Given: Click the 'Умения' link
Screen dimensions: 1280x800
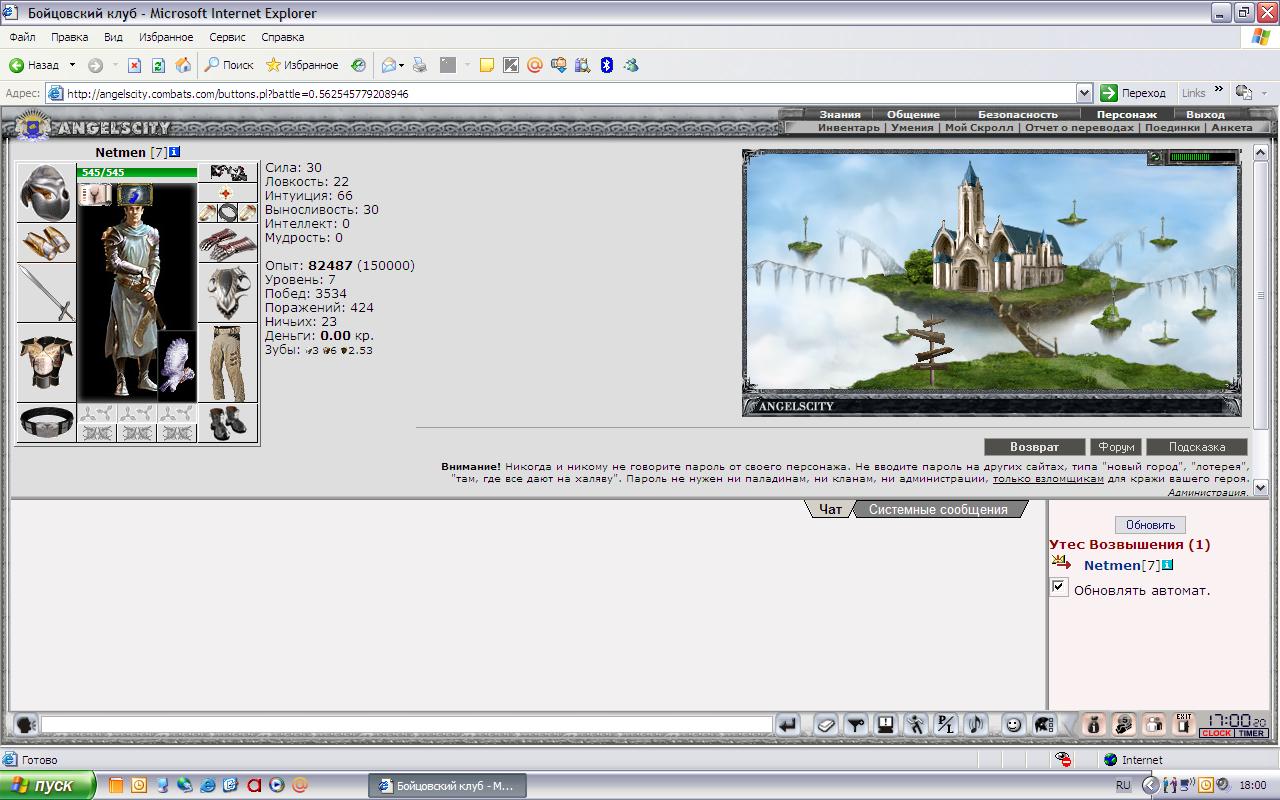Looking at the screenshot, I should coord(912,127).
